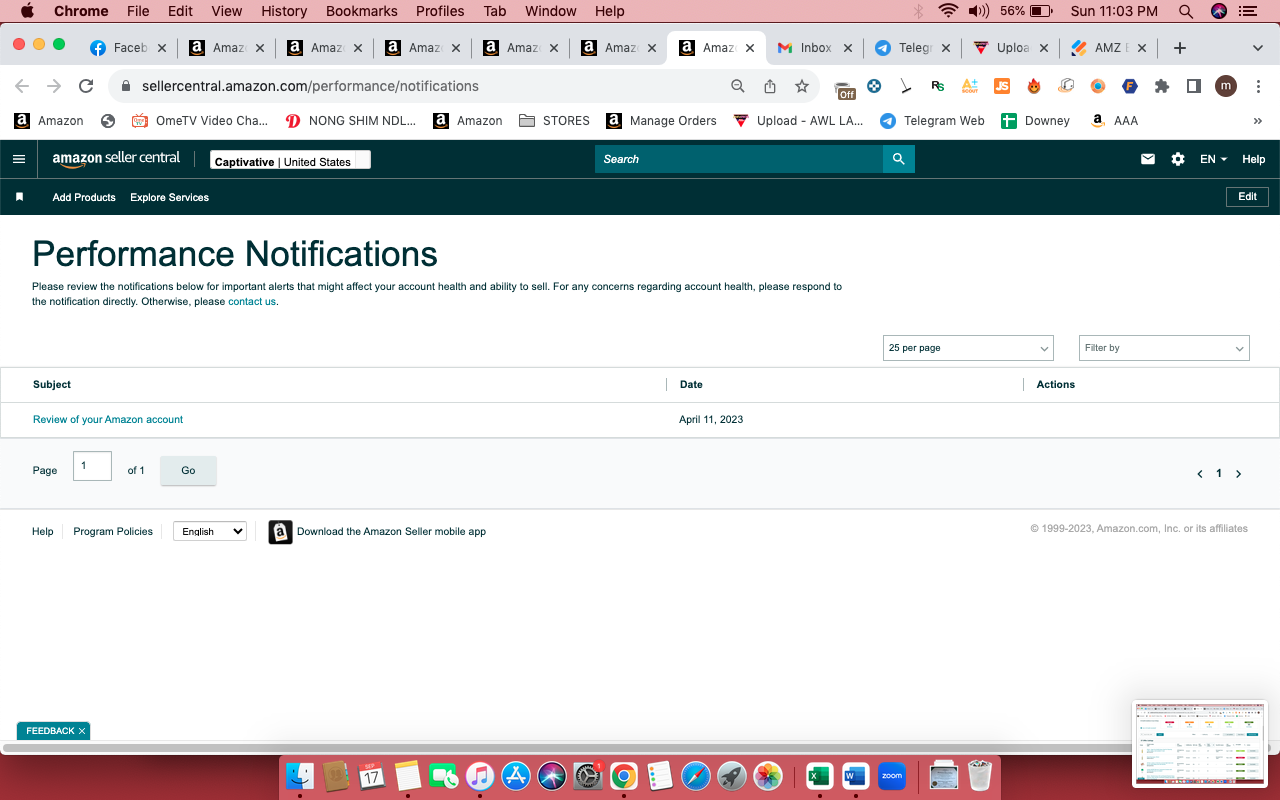Go to next page of notifications
Viewport: 1280px width, 800px height.
pos(1238,474)
